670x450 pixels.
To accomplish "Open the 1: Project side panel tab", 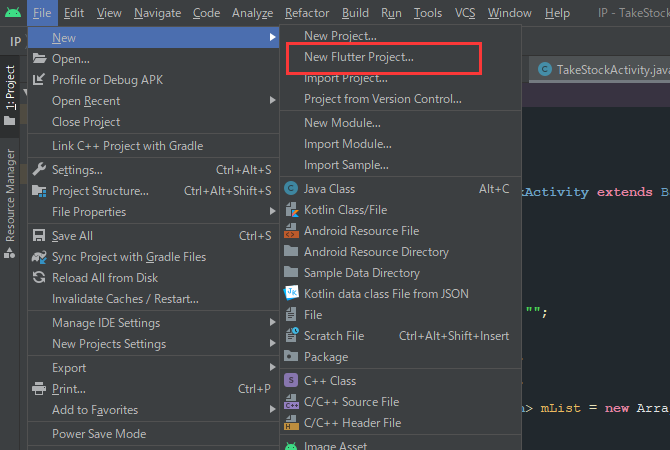I will coord(10,95).
